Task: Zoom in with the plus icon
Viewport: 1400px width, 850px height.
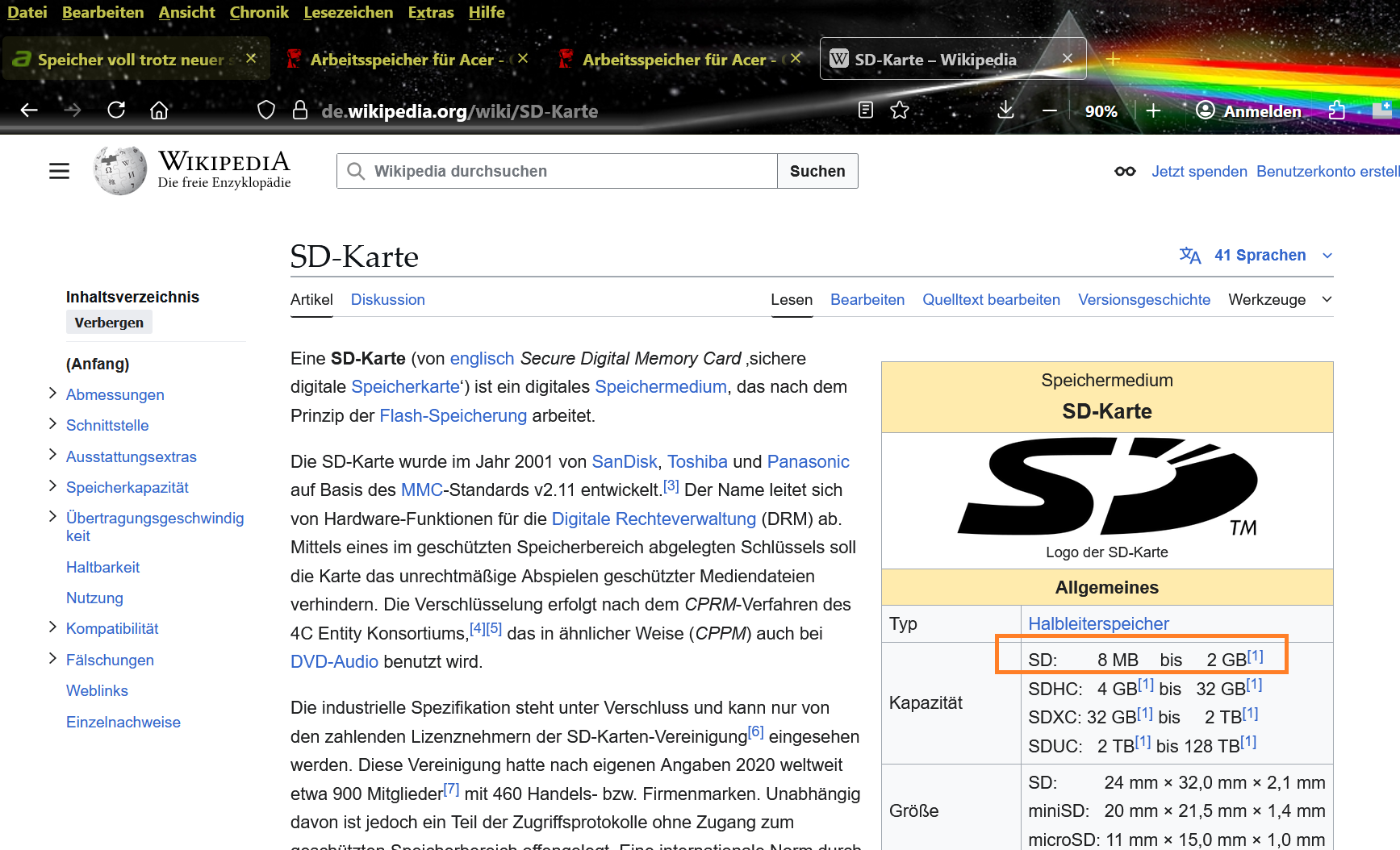Action: tap(1153, 110)
